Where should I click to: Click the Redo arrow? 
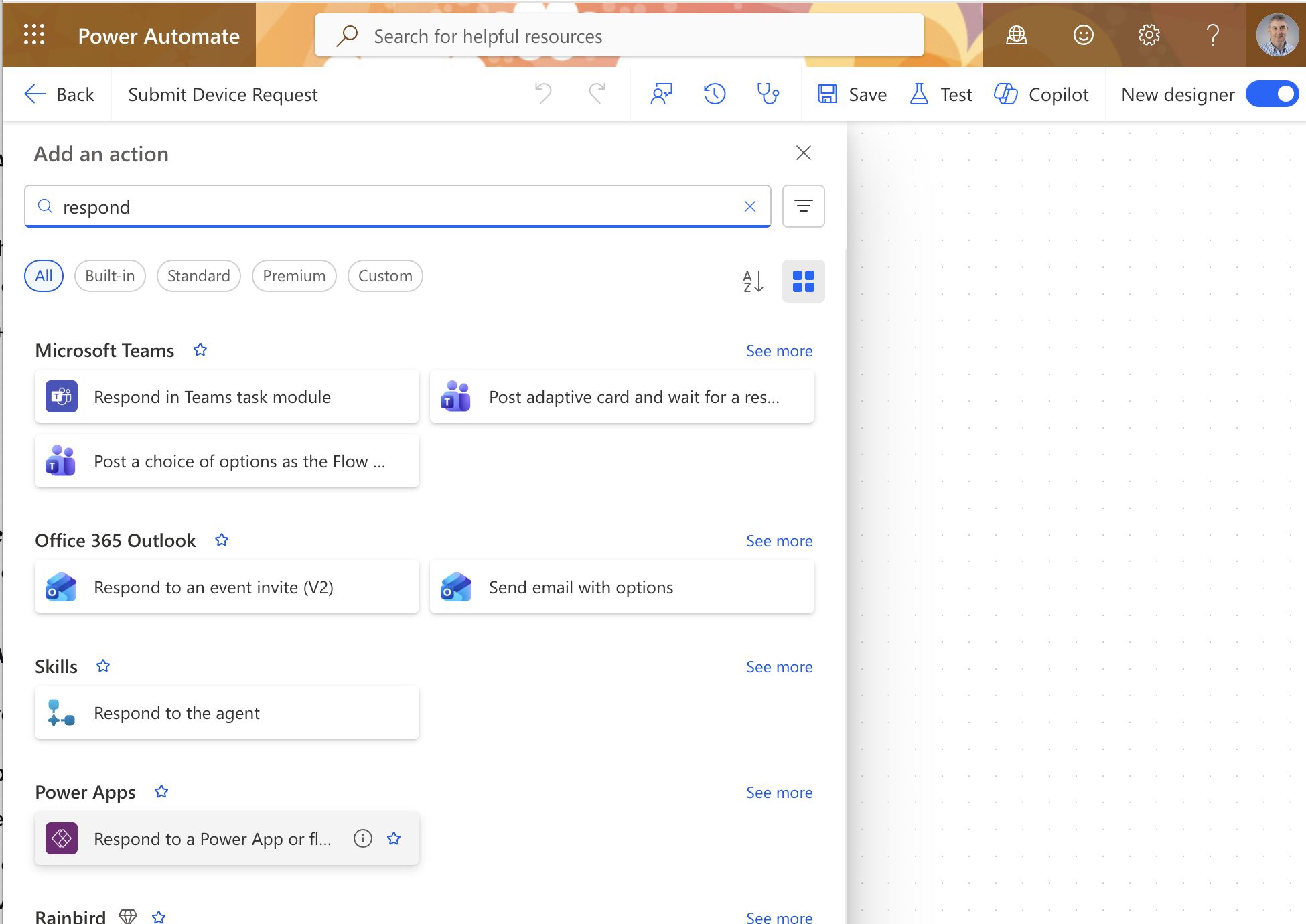click(x=597, y=94)
